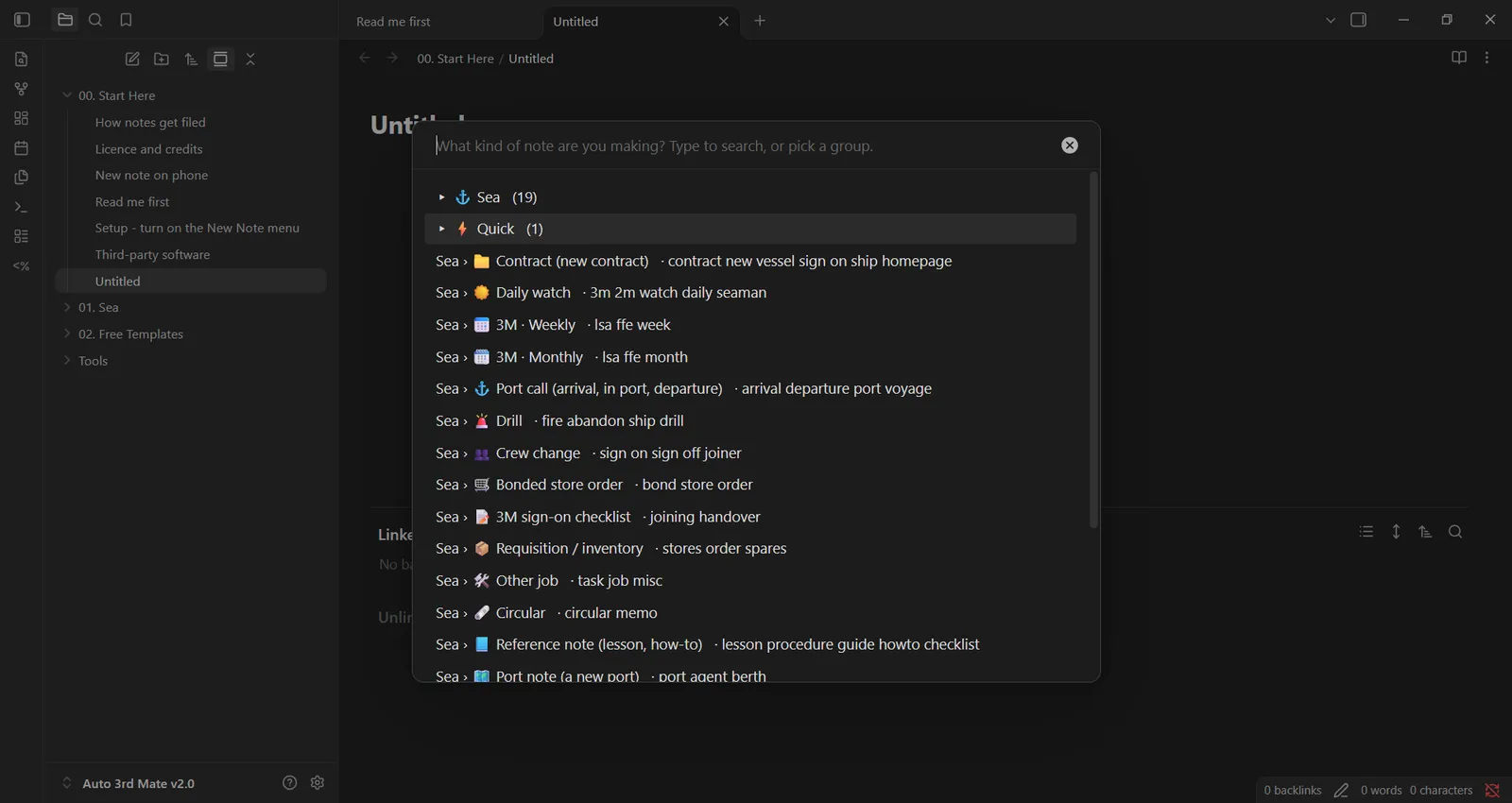Image resolution: width=1512 pixels, height=803 pixels.
Task: Open the file explorer tab icon
Action: 65,20
